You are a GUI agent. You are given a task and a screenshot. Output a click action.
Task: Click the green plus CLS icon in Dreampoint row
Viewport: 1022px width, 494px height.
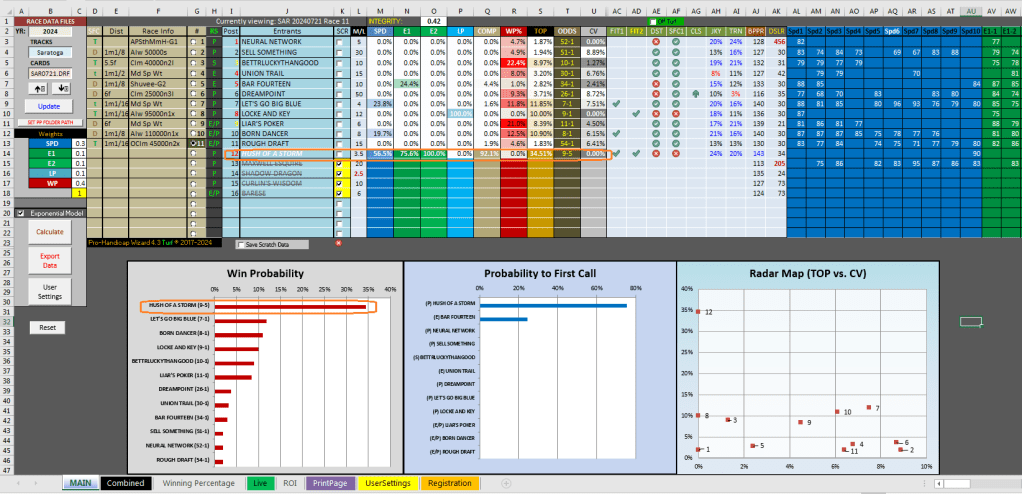pyautogui.click(x=694, y=93)
